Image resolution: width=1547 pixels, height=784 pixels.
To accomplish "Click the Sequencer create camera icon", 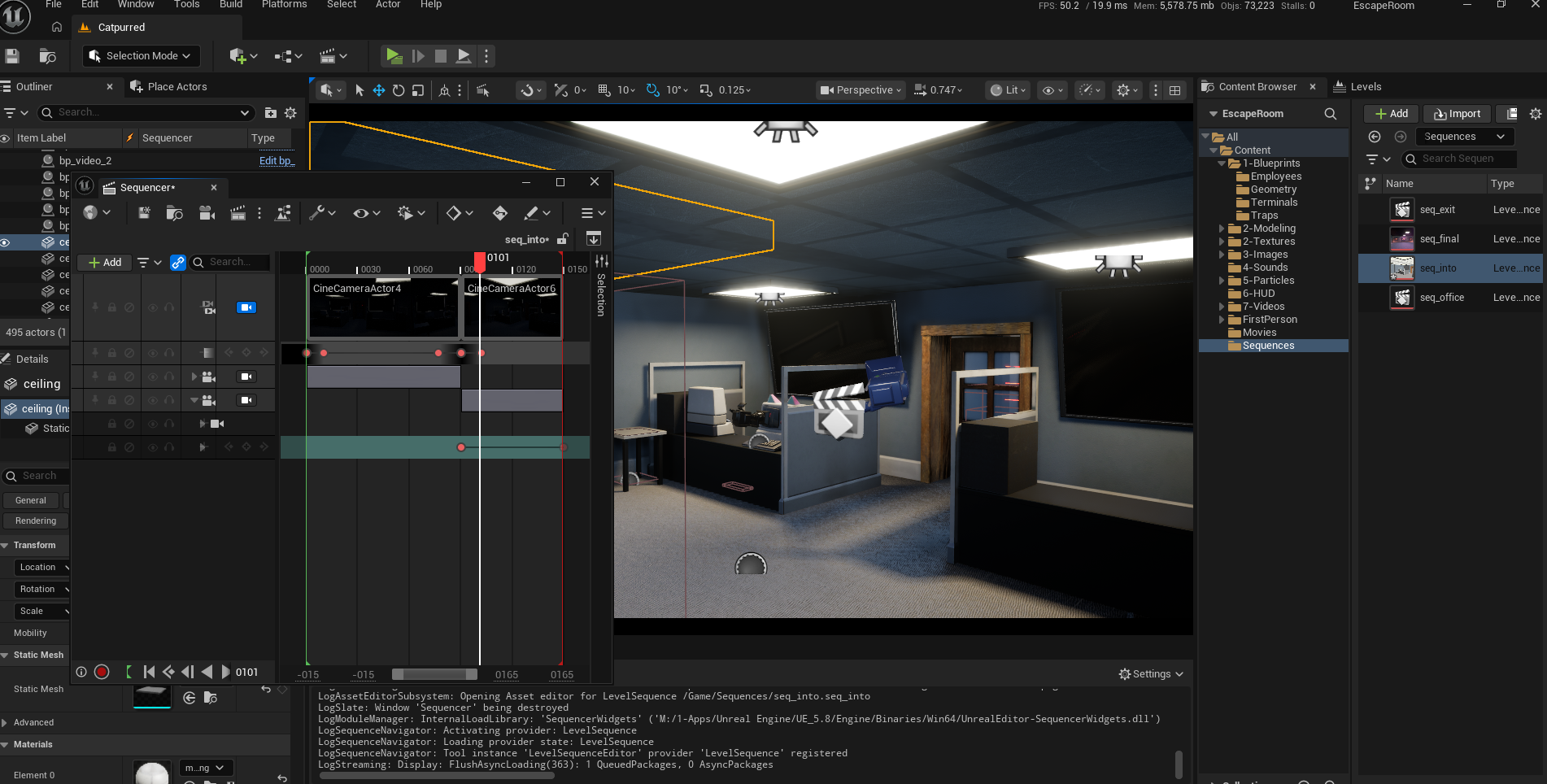I will coord(207,213).
